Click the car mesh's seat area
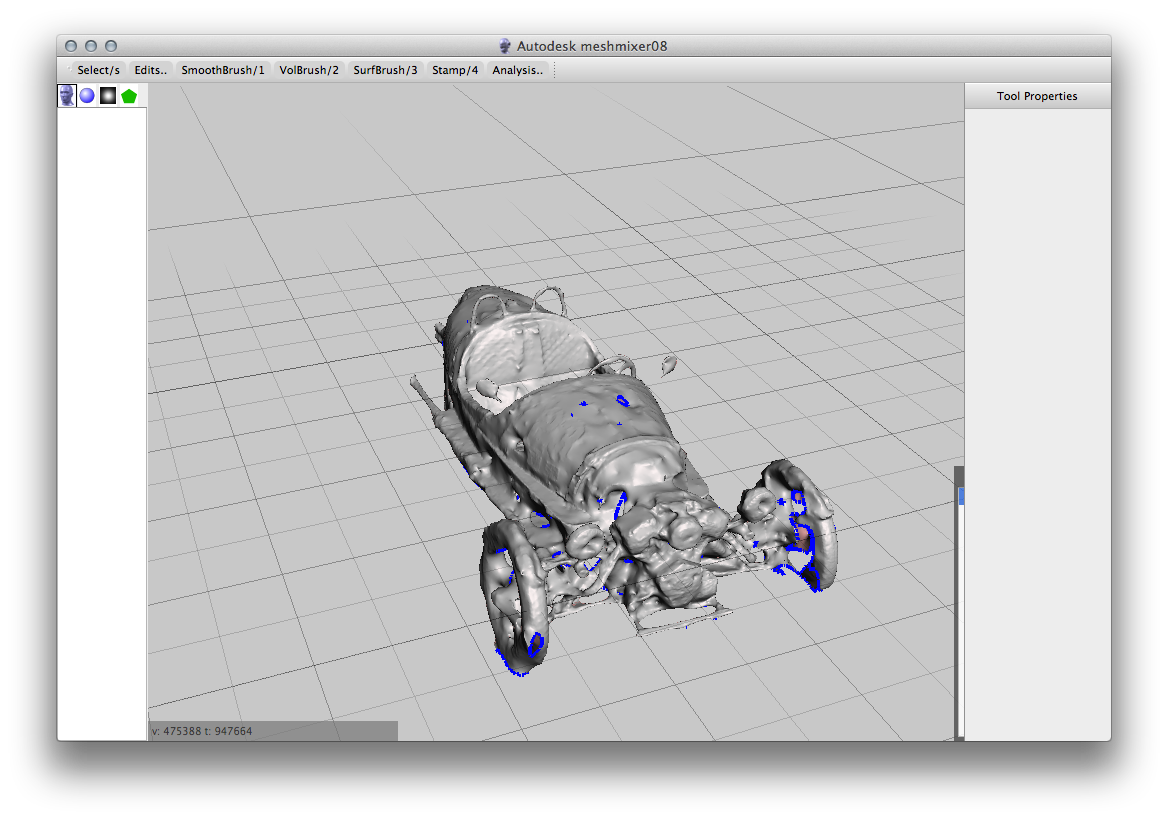Screen dimensions: 1168x820 click(530, 352)
